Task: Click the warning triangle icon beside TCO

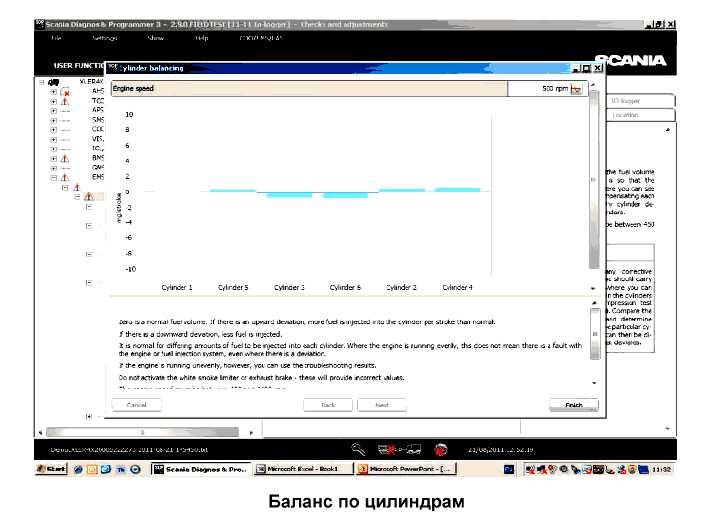Action: tap(65, 101)
